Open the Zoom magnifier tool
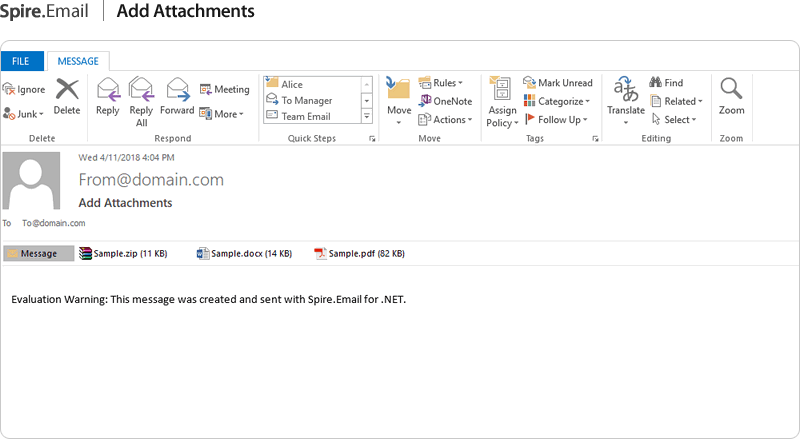Screen dimensions: 800x440 click(x=731, y=97)
